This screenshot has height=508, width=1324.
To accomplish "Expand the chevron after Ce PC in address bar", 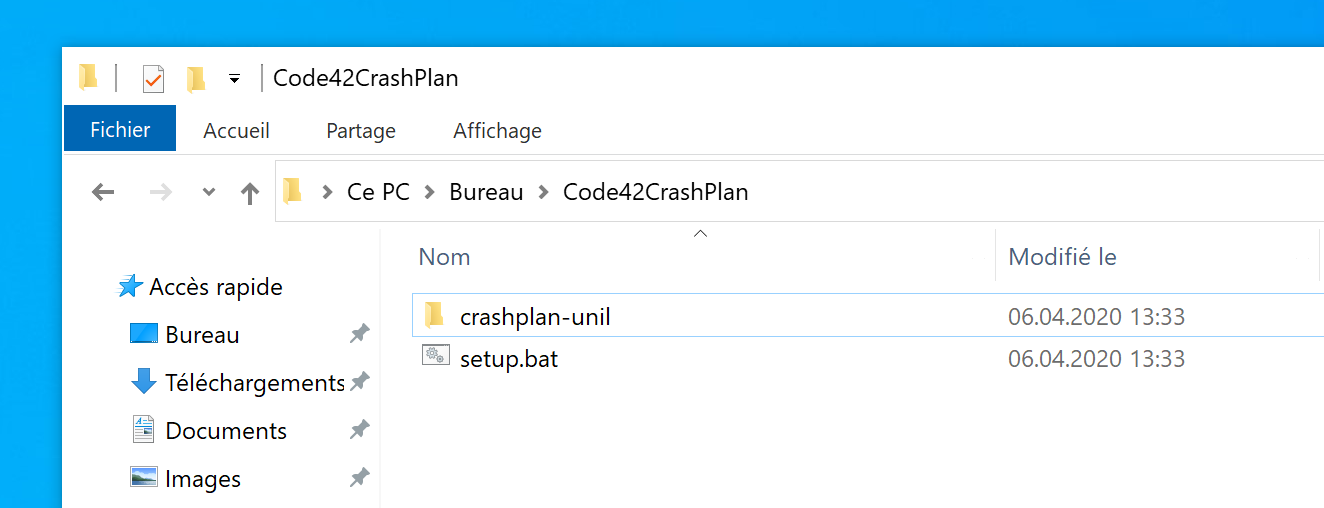I will pyautogui.click(x=430, y=192).
